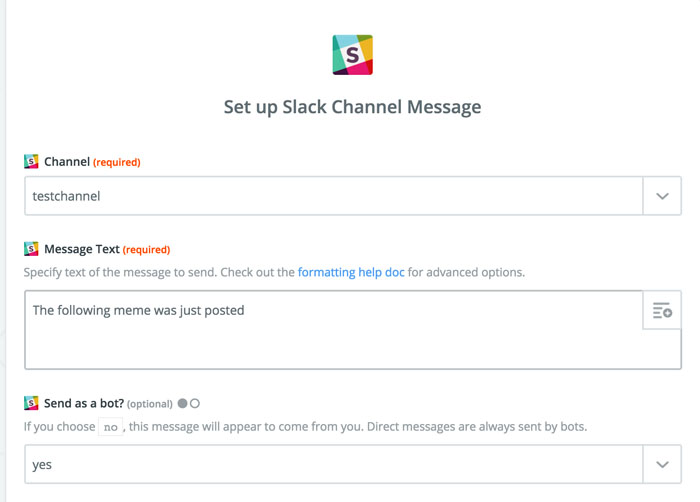Open the yes selection field
Viewport: 700px width, 502px height.
click(x=332, y=464)
